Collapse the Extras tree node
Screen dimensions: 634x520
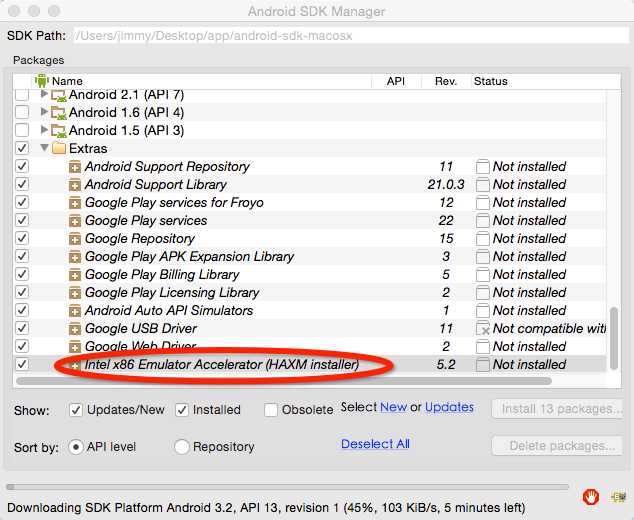[x=44, y=148]
